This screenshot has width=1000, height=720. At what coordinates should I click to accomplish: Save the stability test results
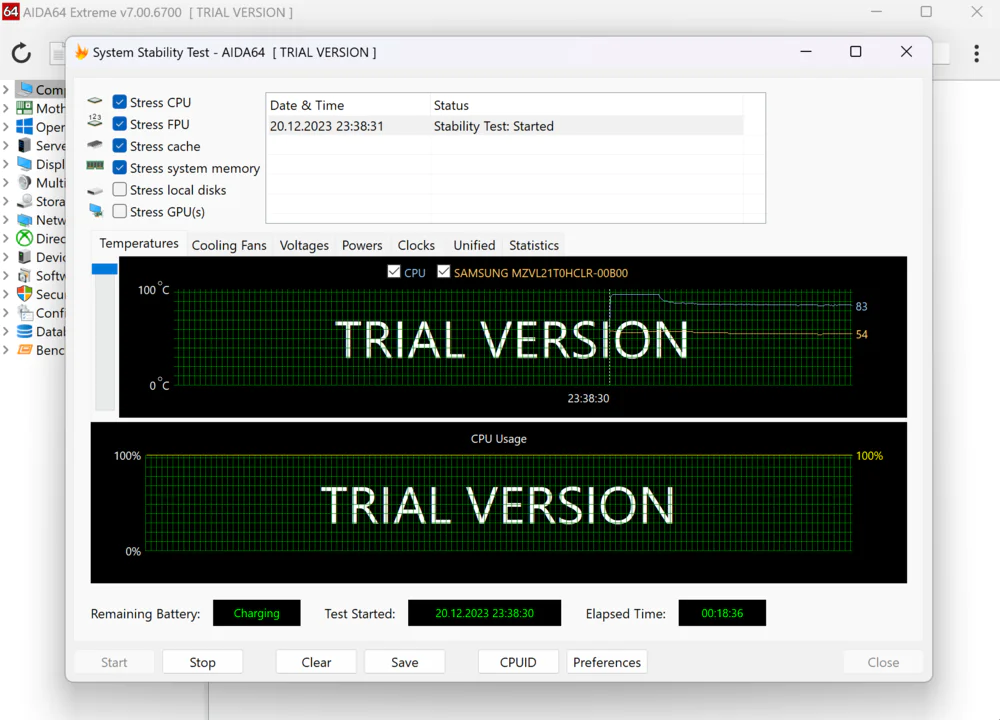tap(405, 662)
